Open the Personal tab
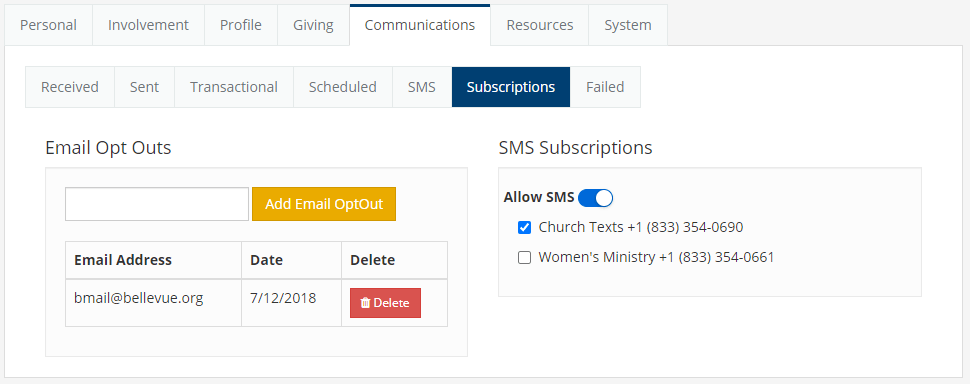 (x=48, y=25)
